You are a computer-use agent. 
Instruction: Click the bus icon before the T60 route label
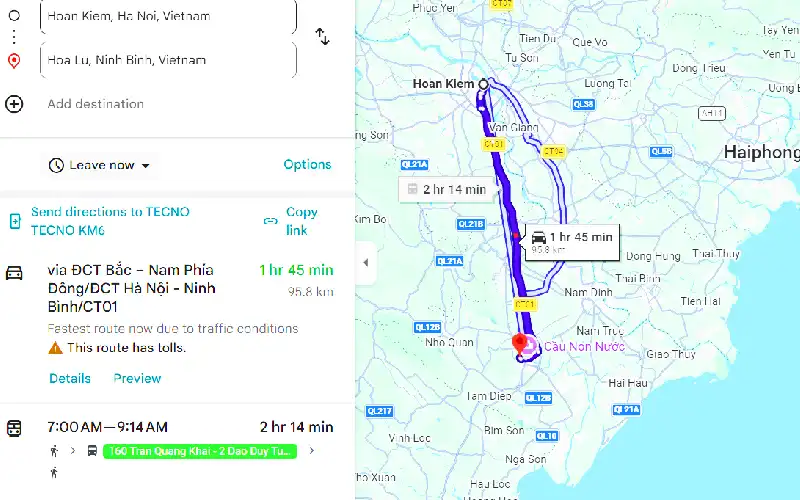(92, 451)
